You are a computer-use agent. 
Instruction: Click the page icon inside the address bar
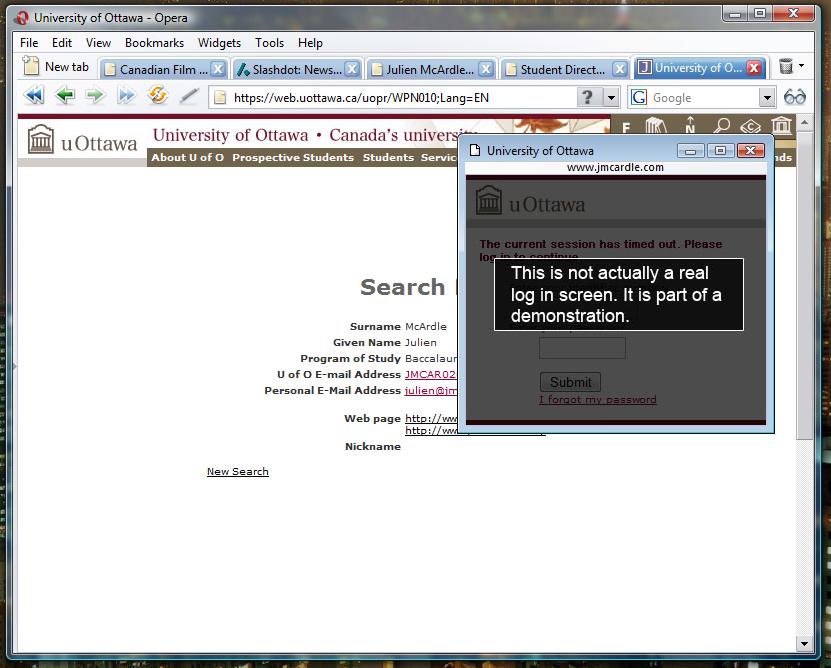click(x=220, y=98)
